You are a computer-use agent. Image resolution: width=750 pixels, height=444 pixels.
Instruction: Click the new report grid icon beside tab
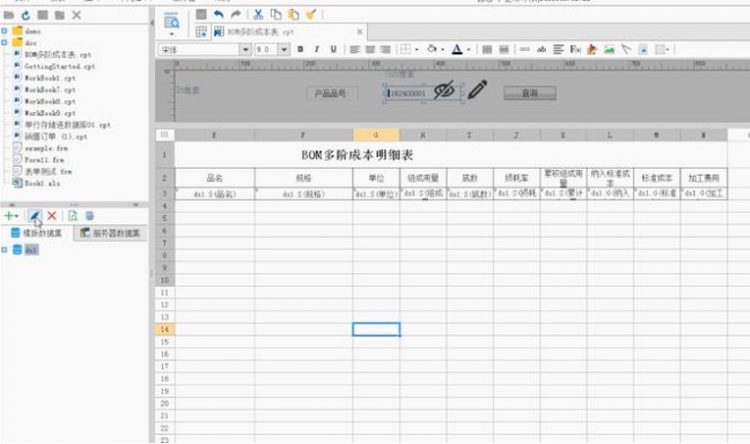(201, 32)
